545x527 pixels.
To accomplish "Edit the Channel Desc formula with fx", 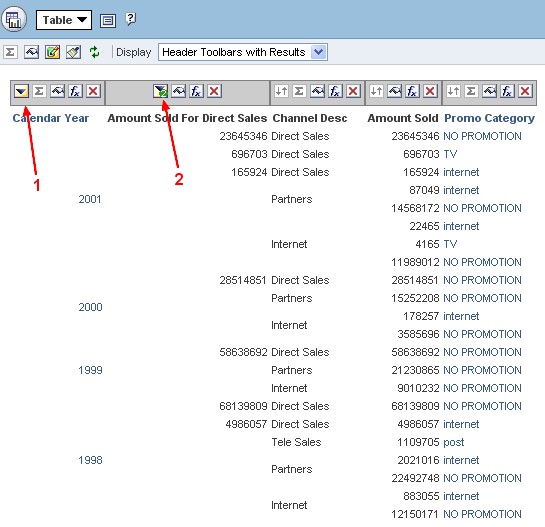I will (335, 91).
